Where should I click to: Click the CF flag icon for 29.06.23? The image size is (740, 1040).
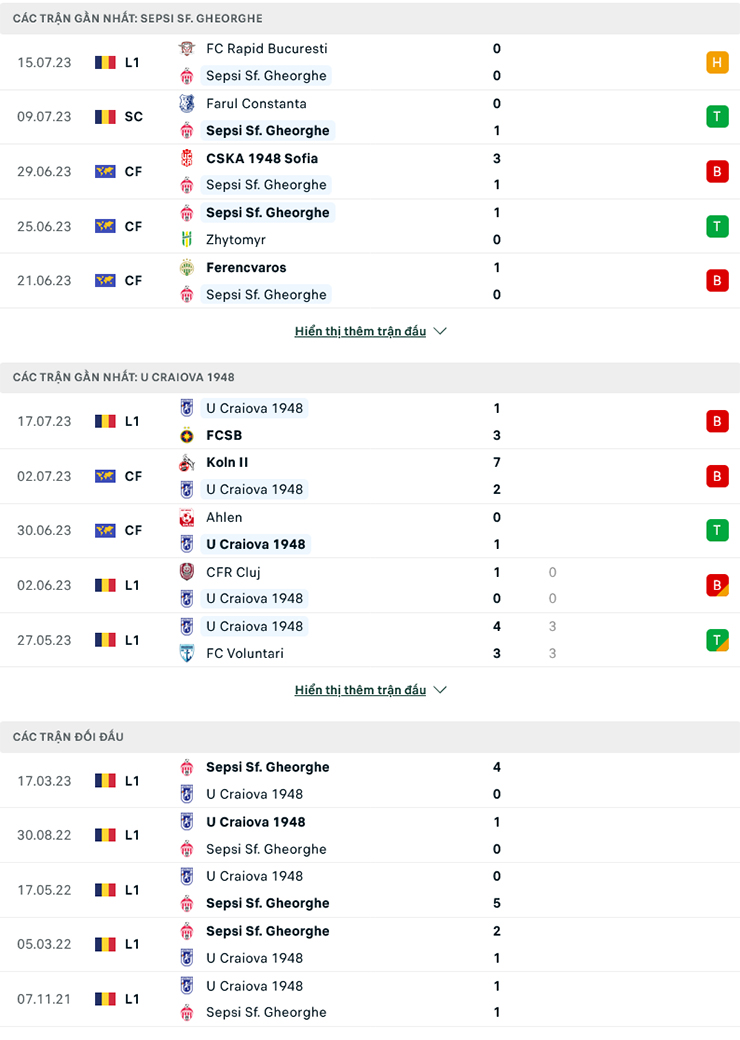105,171
